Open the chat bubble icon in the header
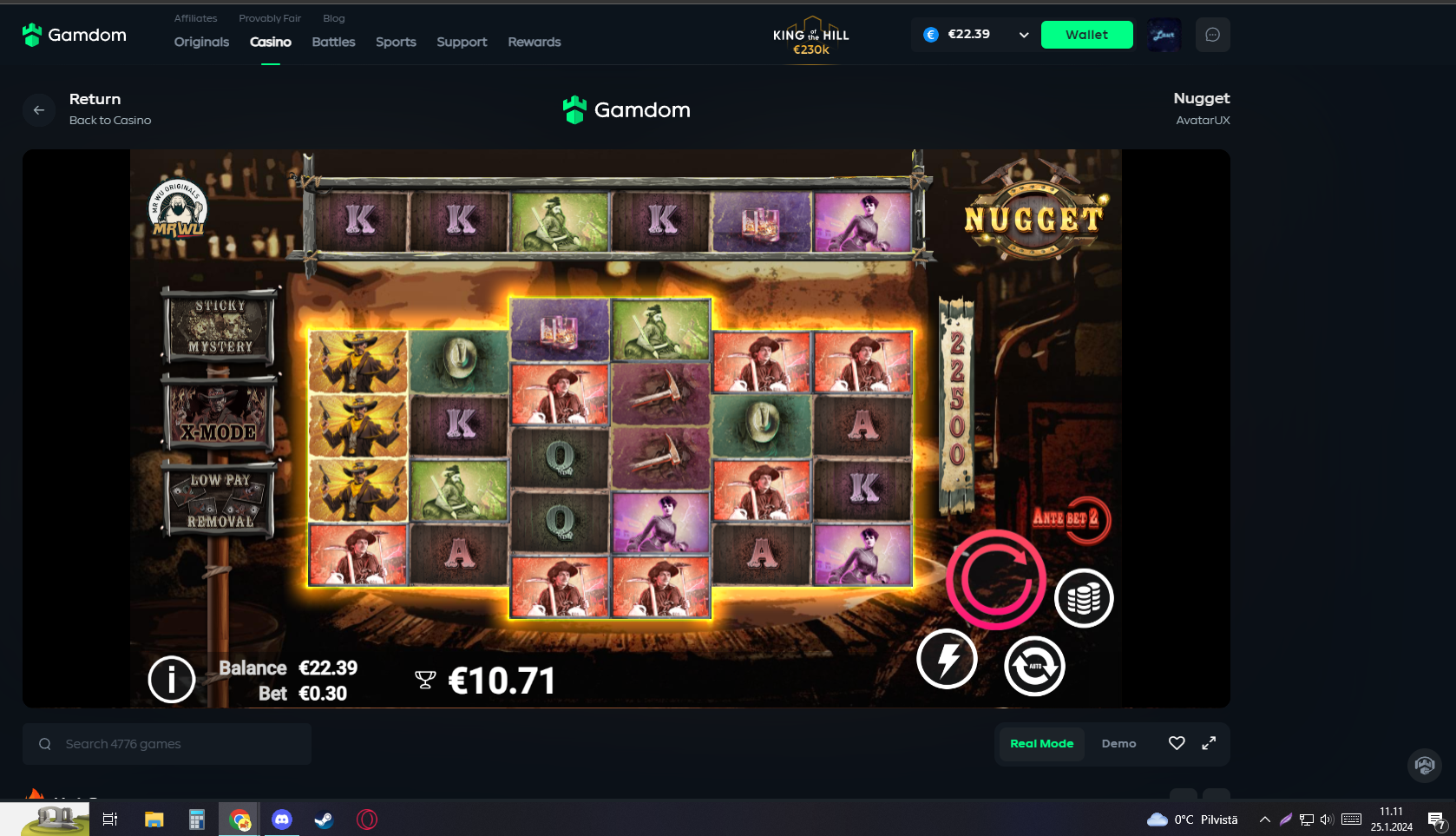The width and height of the screenshot is (1456, 836). pos(1213,35)
